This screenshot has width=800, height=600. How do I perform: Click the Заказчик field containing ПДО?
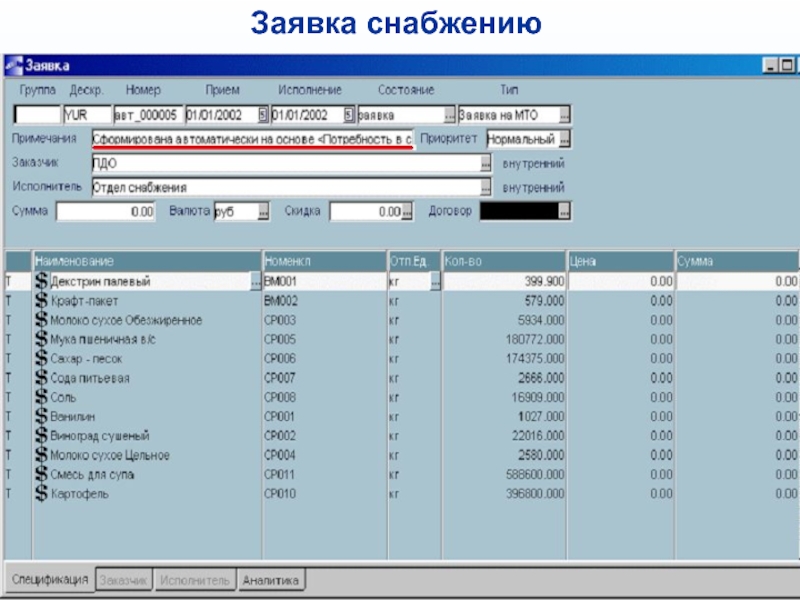point(286,163)
